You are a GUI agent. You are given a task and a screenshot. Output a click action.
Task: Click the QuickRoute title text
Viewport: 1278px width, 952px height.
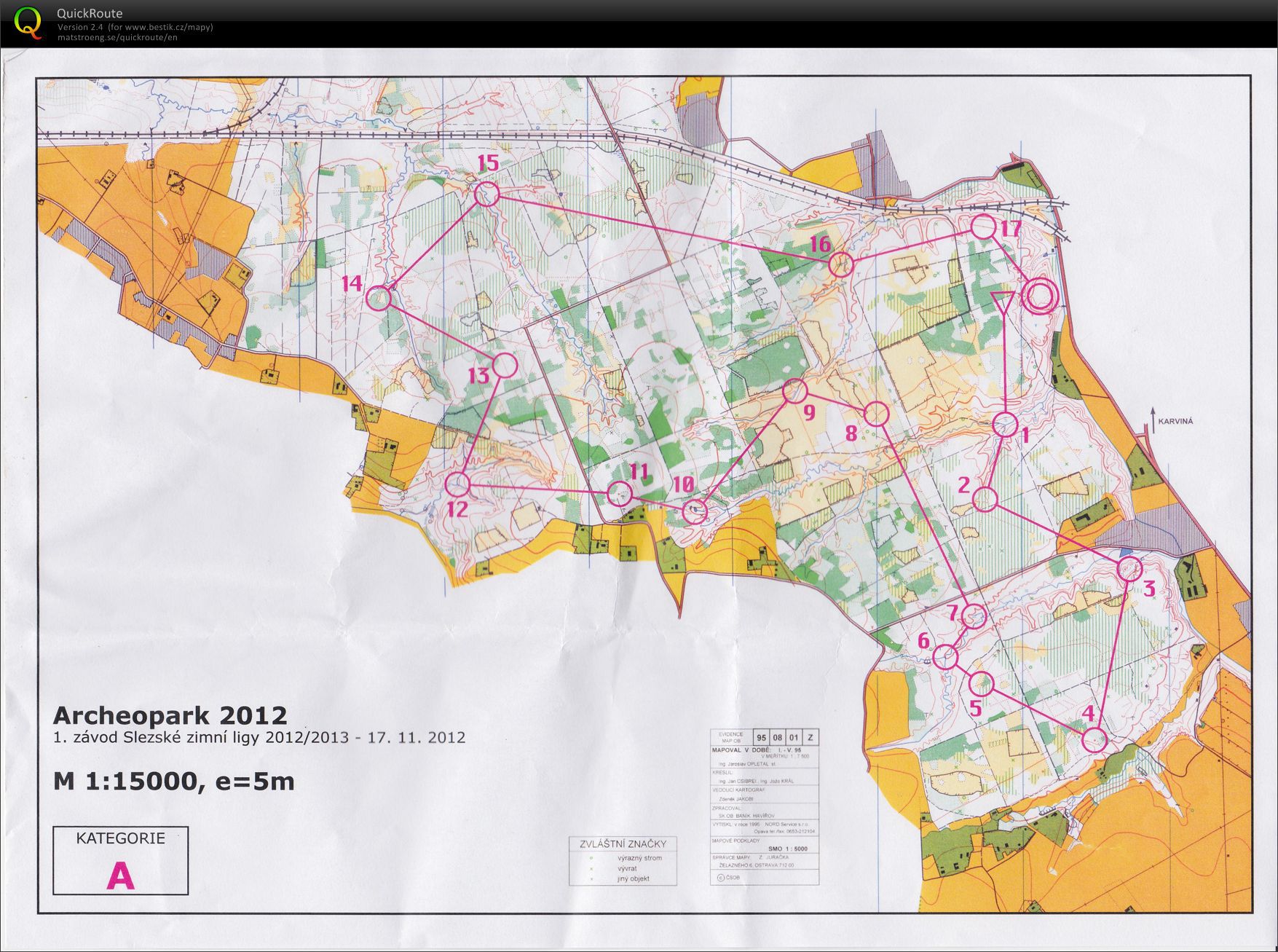click(90, 13)
